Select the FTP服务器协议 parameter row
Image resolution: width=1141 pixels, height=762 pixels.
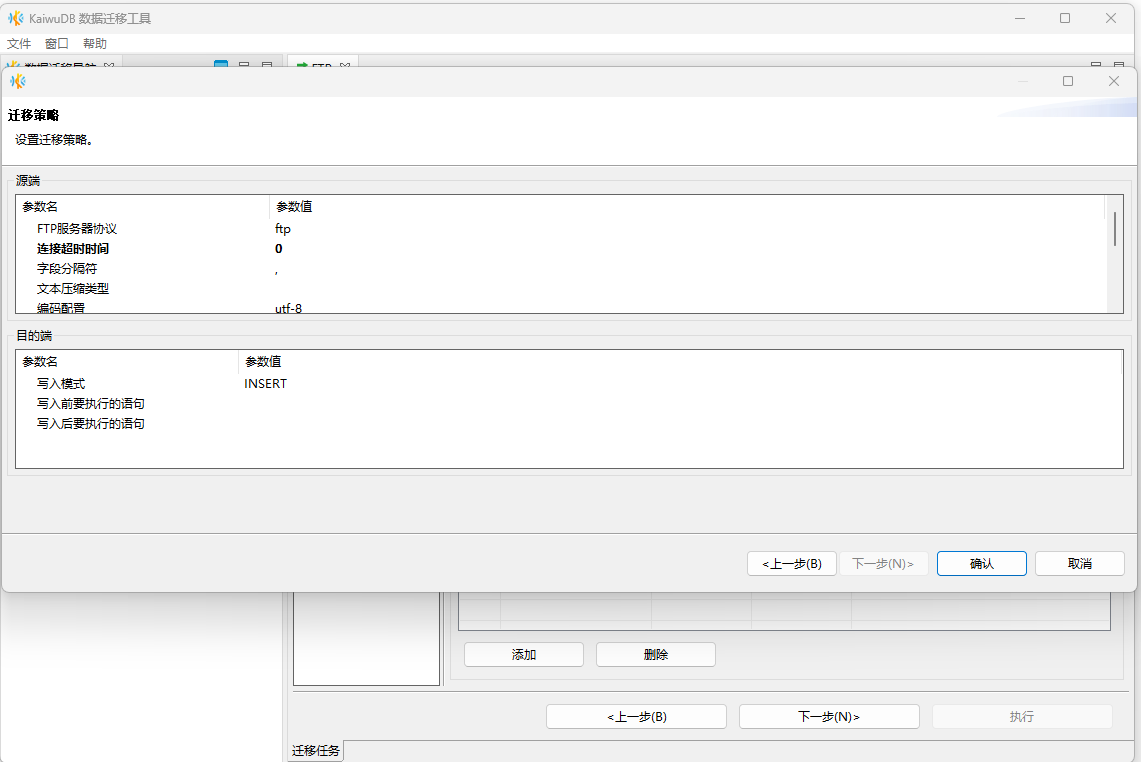point(77,229)
